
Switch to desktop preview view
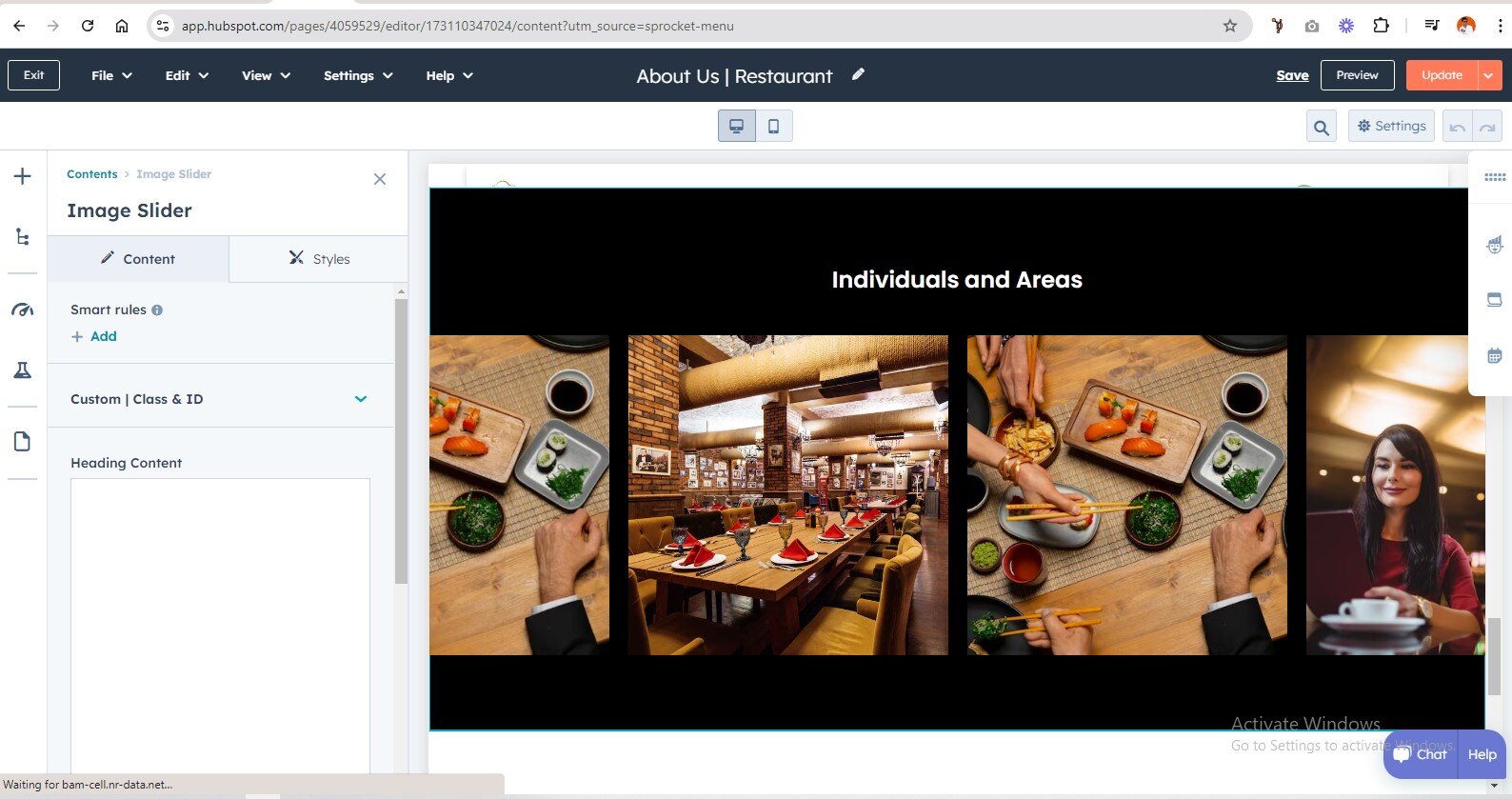(736, 126)
